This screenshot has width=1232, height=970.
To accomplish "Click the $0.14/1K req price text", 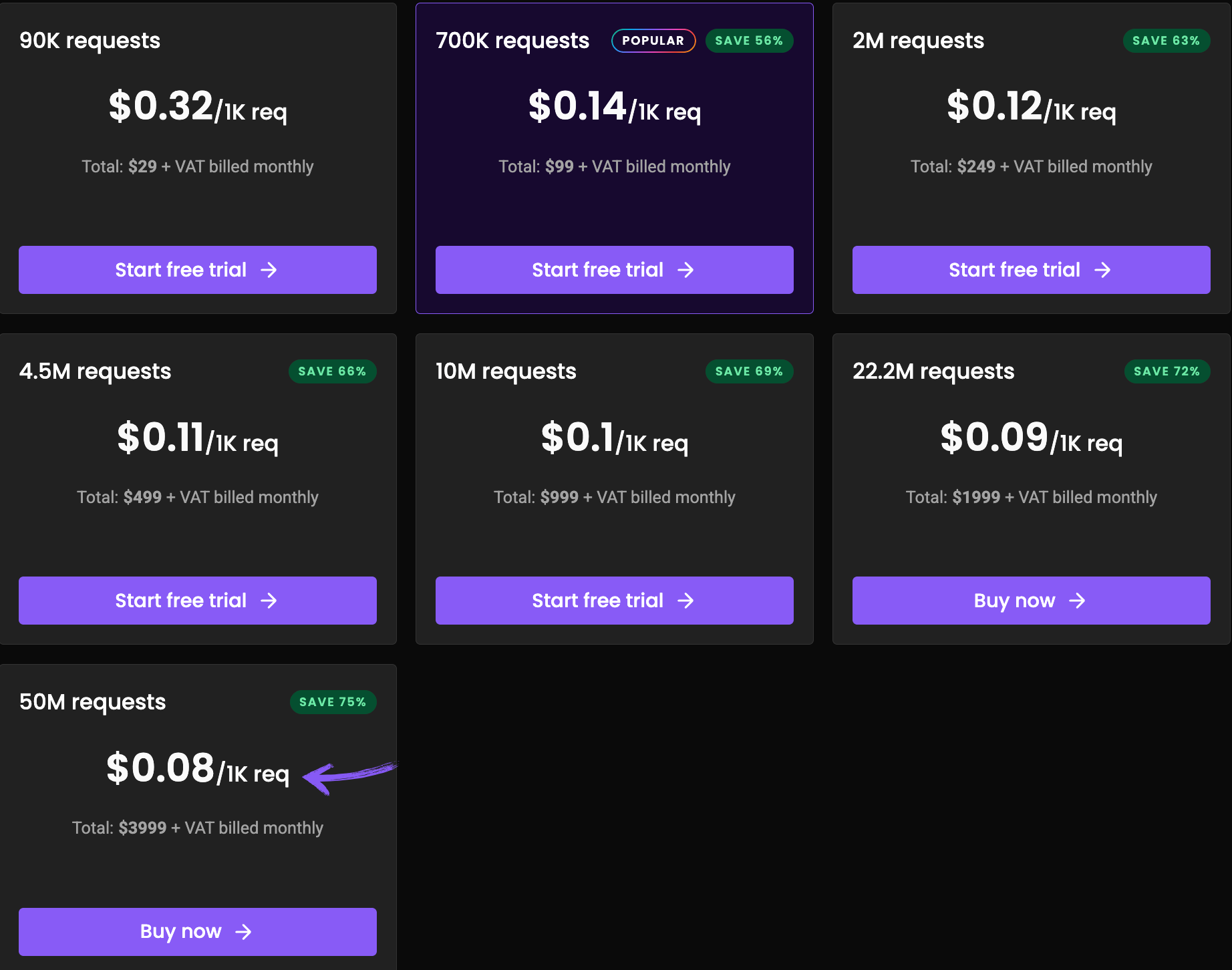I will [x=614, y=107].
